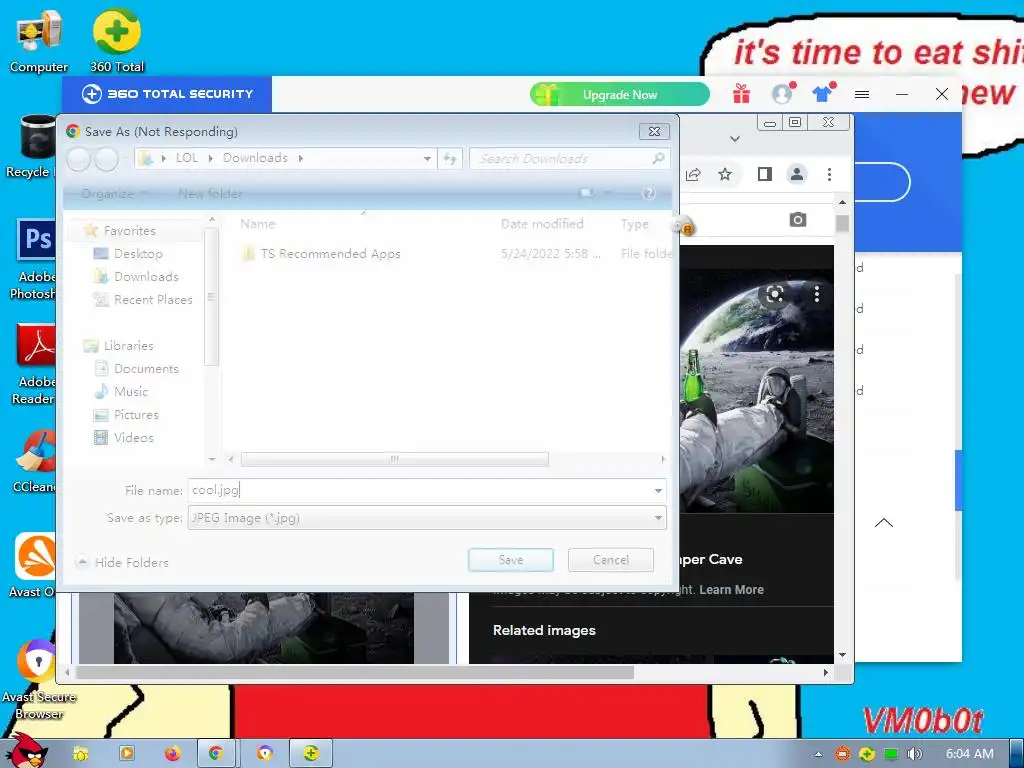The image size is (1024, 768).
Task: Click LOL in the breadcrumb path
Action: tap(186, 158)
